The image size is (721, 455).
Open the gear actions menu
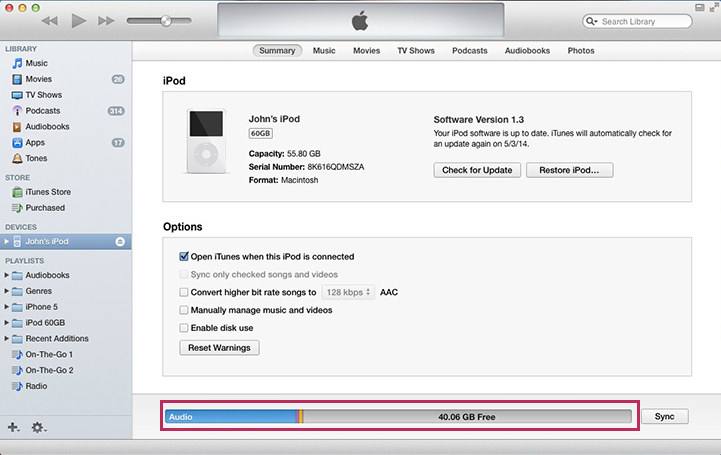[x=39, y=427]
